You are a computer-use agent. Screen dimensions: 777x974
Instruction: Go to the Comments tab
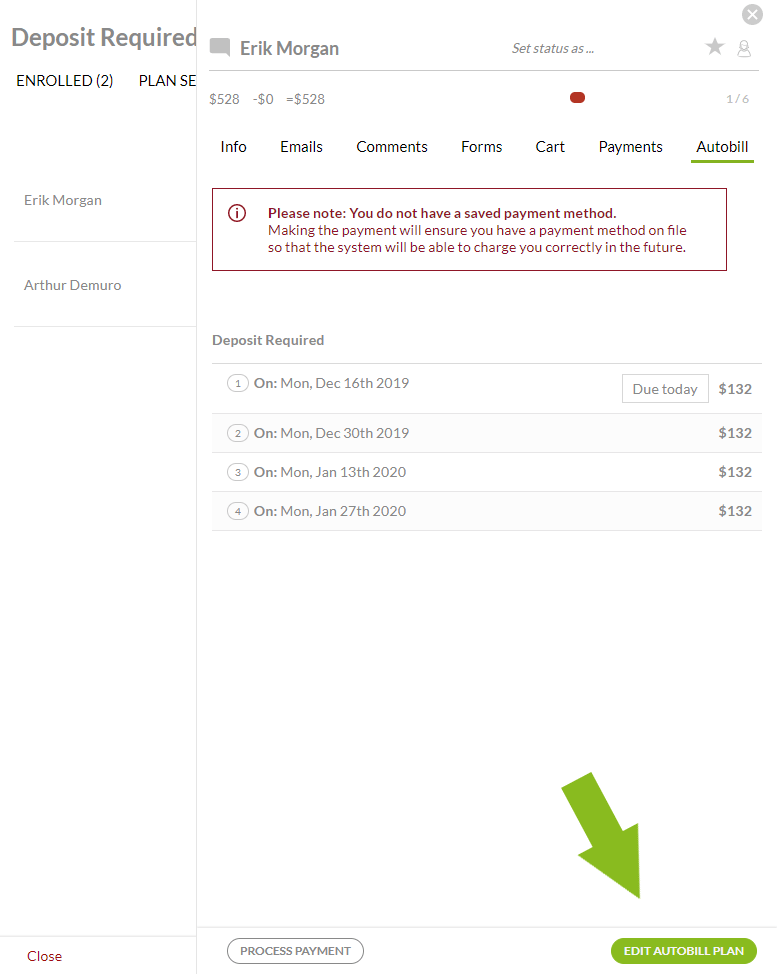392,147
